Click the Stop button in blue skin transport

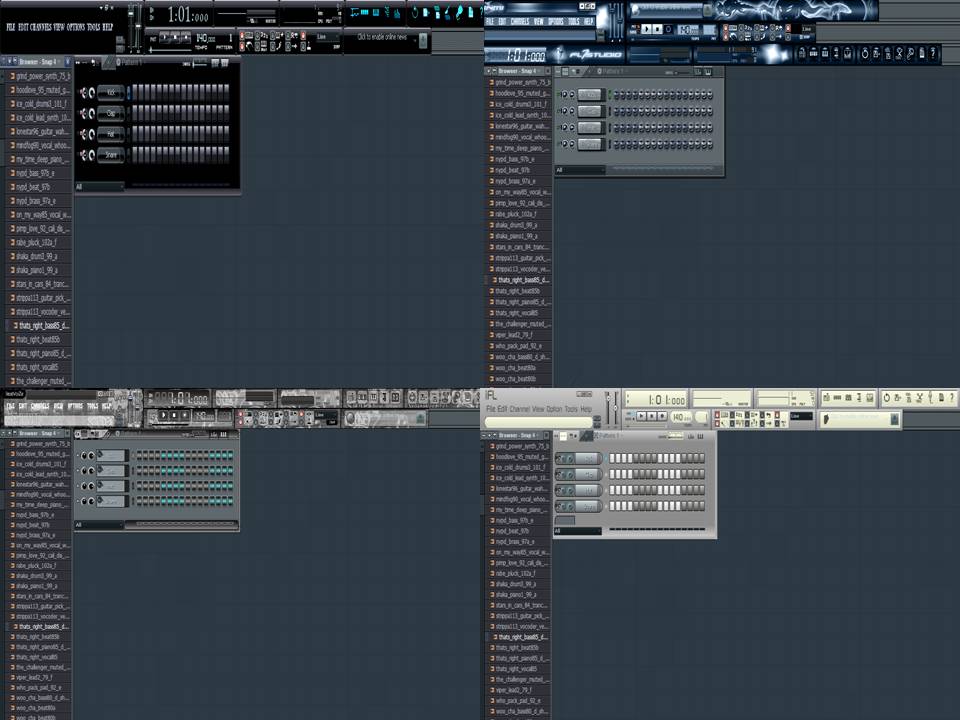658,29
